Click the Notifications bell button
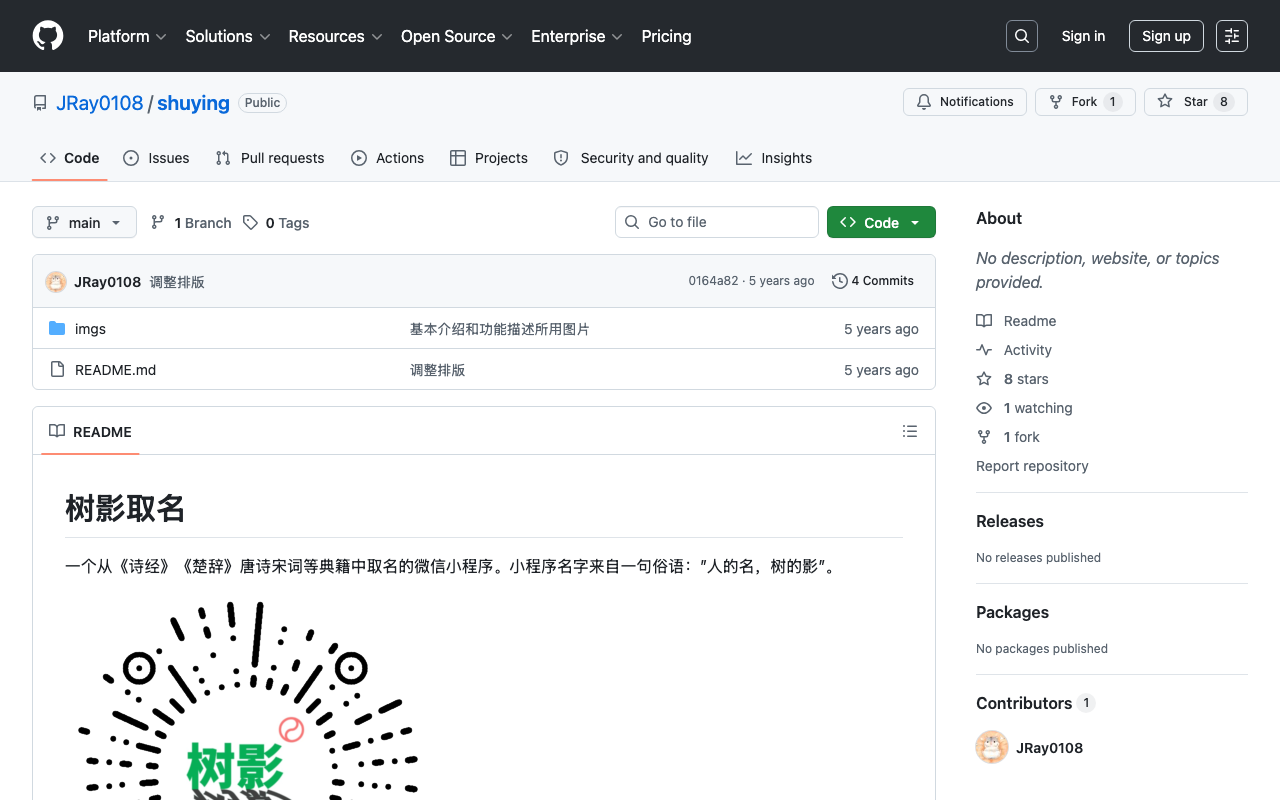Viewport: 1280px width, 800px height. coord(965,102)
